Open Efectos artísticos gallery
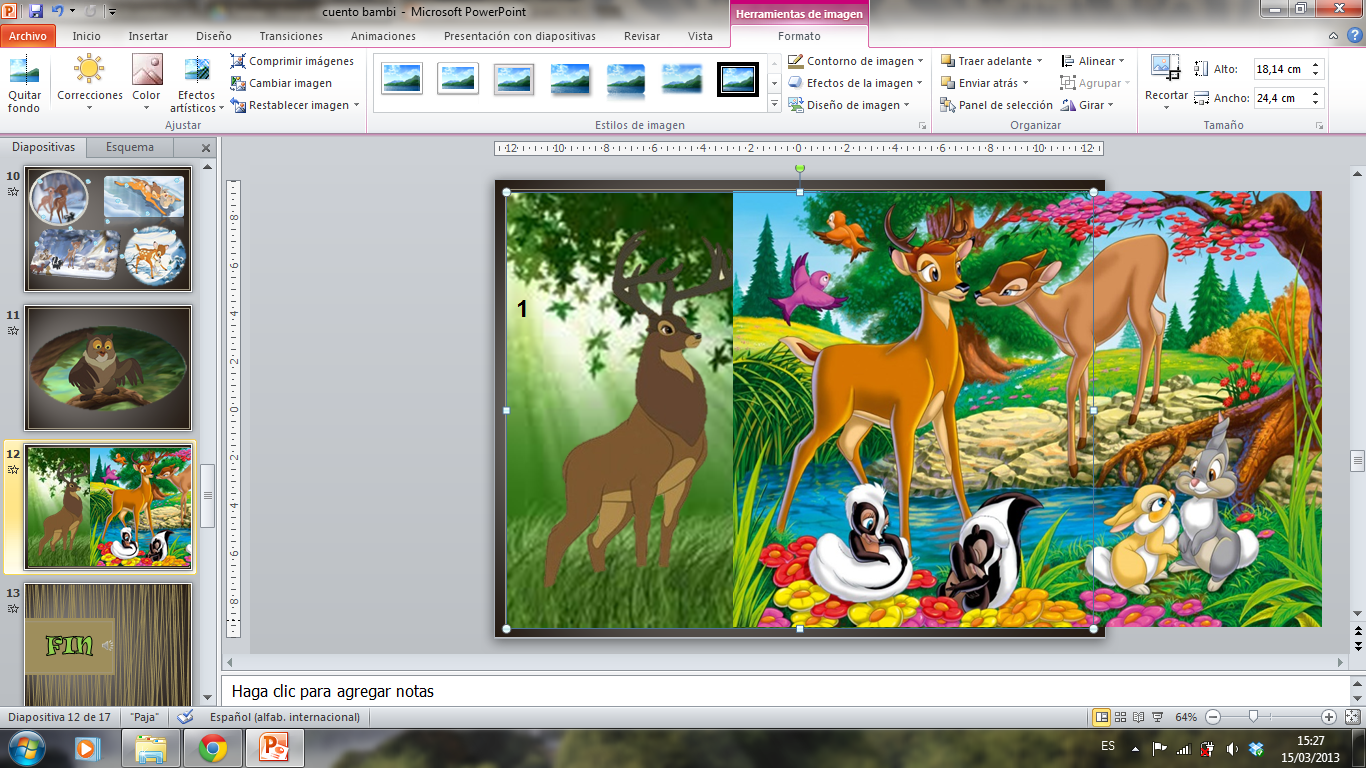1366x768 pixels. point(197,84)
